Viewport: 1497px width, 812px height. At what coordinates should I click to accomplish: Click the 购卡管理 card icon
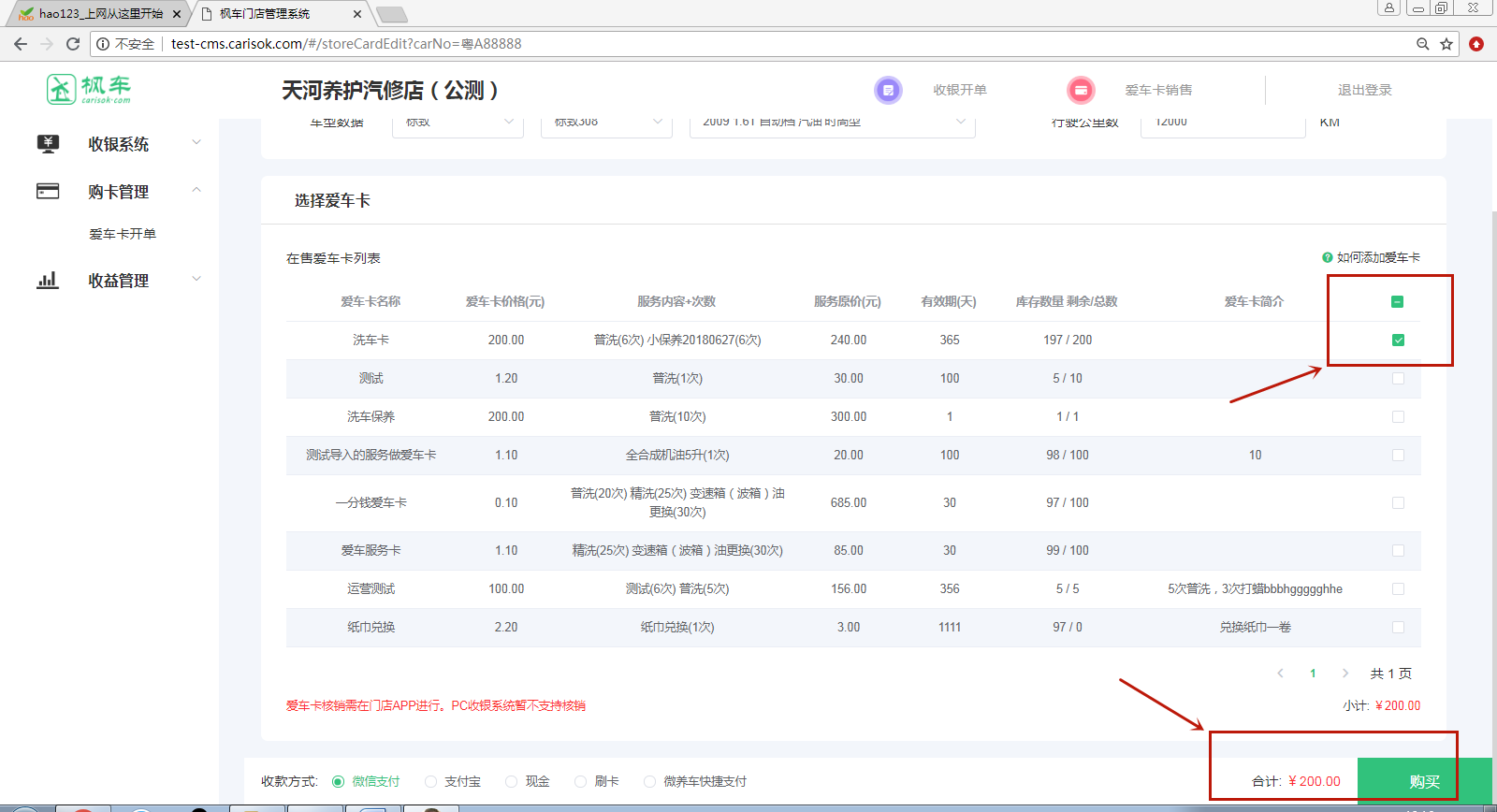(x=48, y=191)
